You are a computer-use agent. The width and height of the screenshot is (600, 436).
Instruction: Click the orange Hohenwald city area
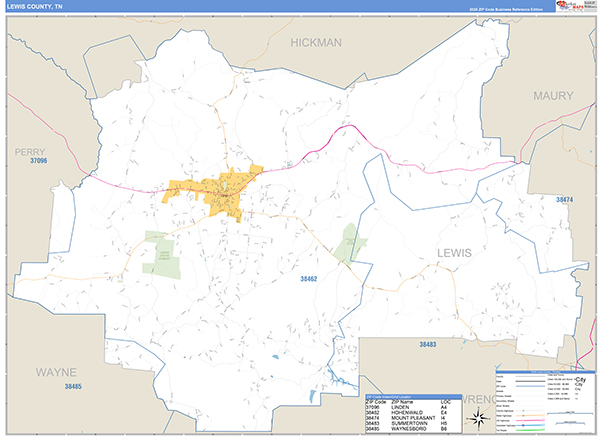(226, 193)
